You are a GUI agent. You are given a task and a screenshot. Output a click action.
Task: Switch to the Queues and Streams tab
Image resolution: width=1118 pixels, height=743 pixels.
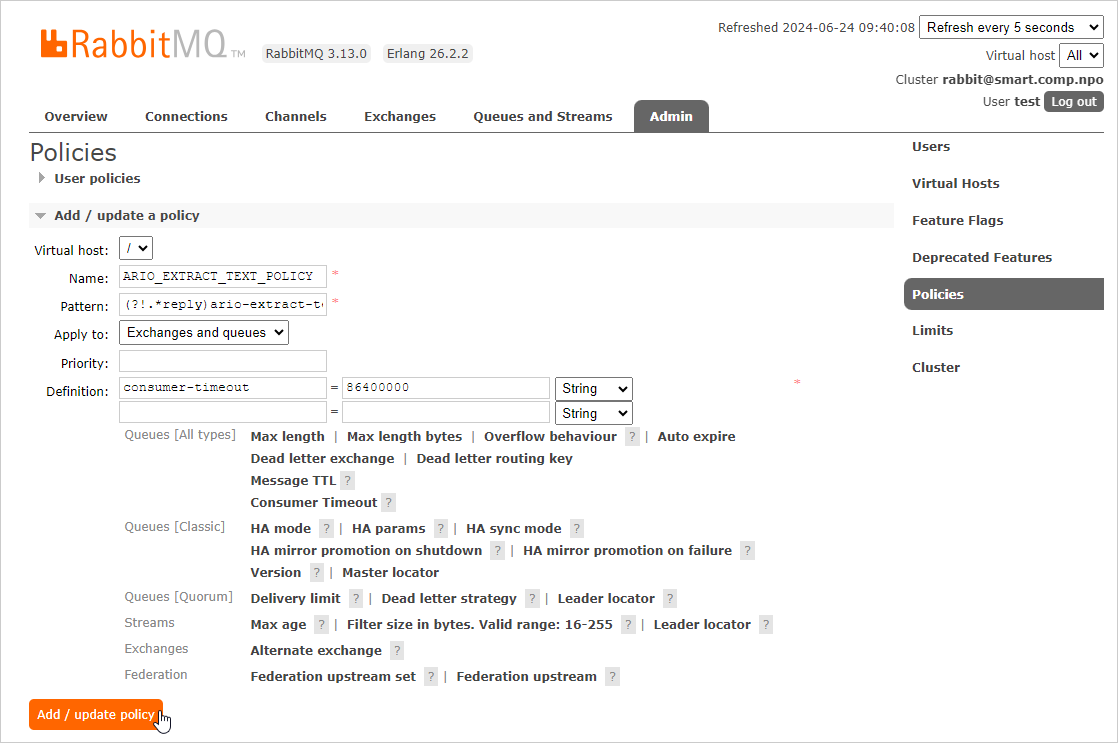542,116
